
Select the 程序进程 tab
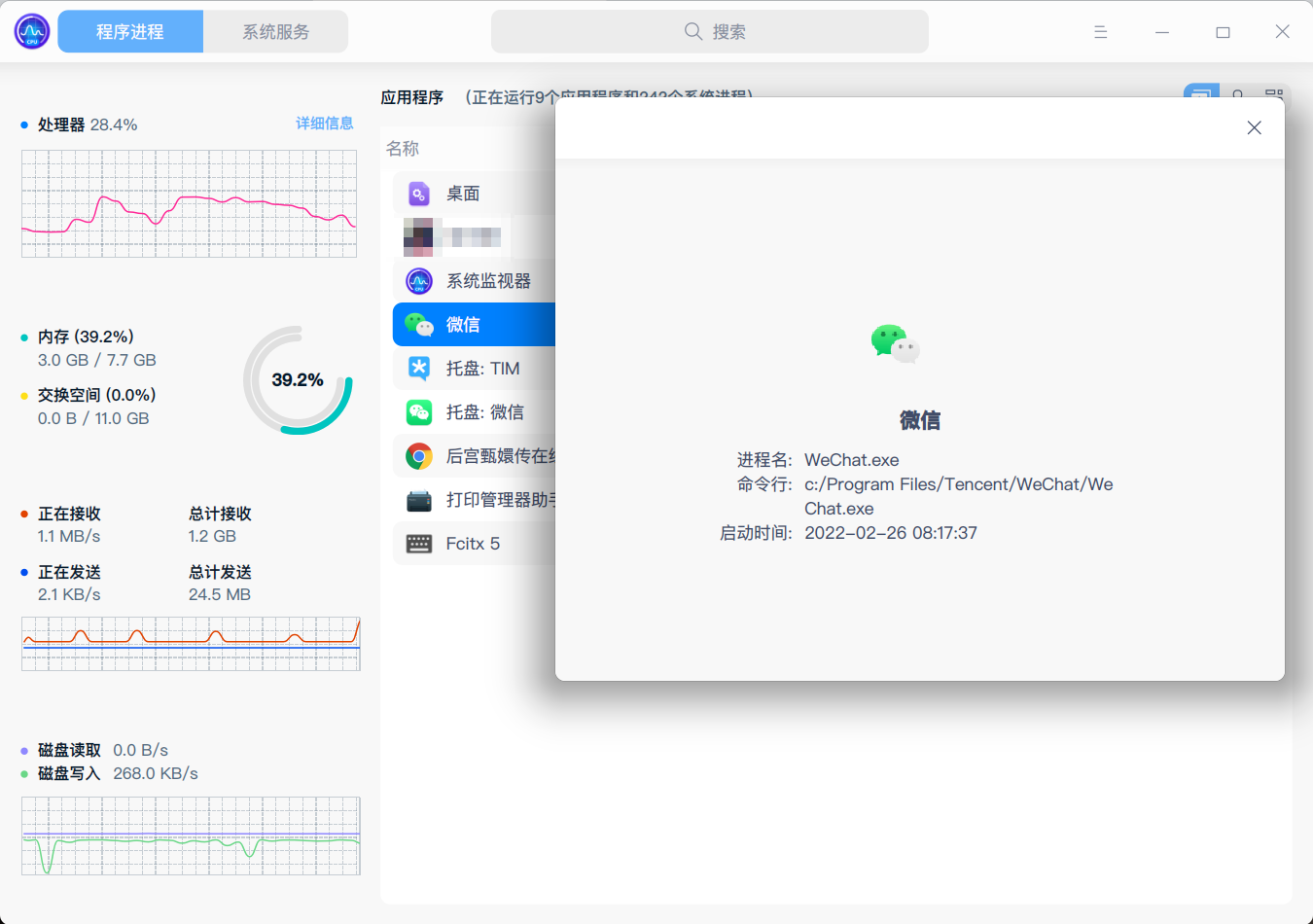click(x=130, y=31)
